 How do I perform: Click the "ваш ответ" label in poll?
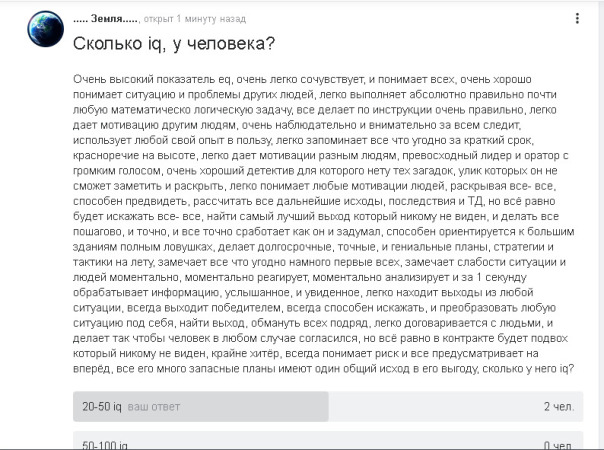[x=153, y=407]
